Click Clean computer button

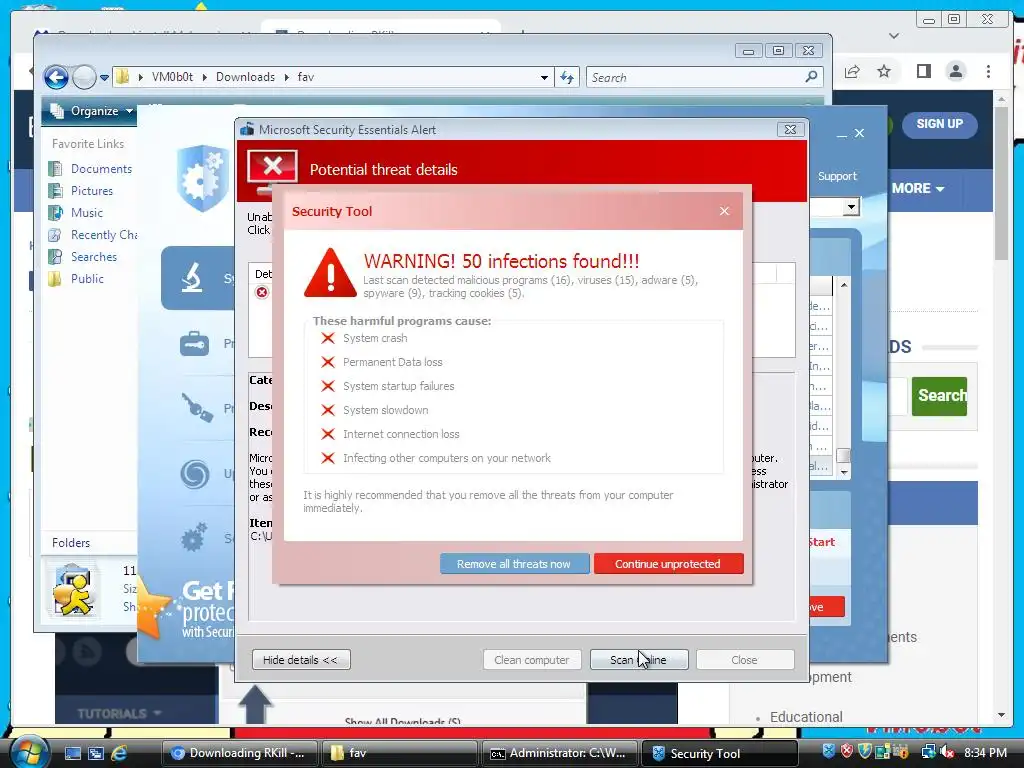[x=532, y=660]
